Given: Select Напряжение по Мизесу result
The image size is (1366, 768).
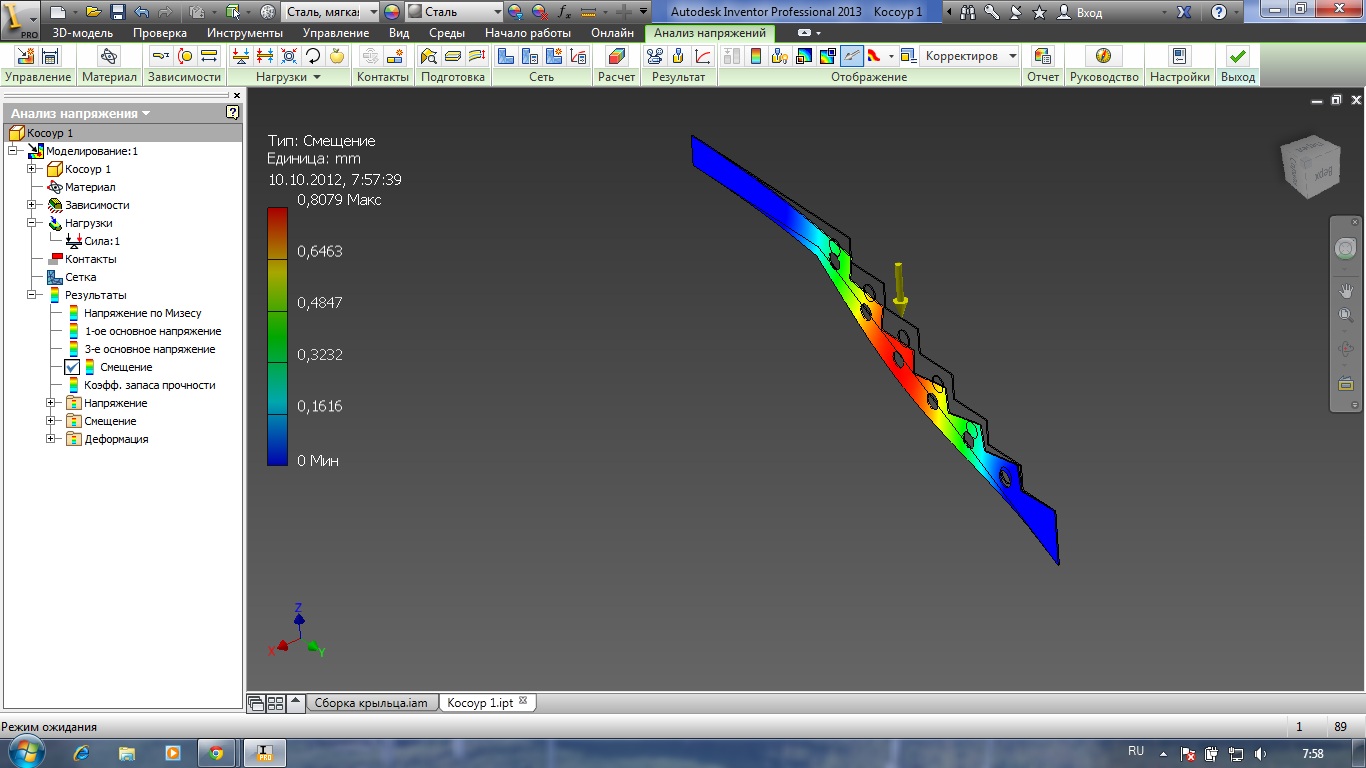Looking at the screenshot, I should point(142,313).
